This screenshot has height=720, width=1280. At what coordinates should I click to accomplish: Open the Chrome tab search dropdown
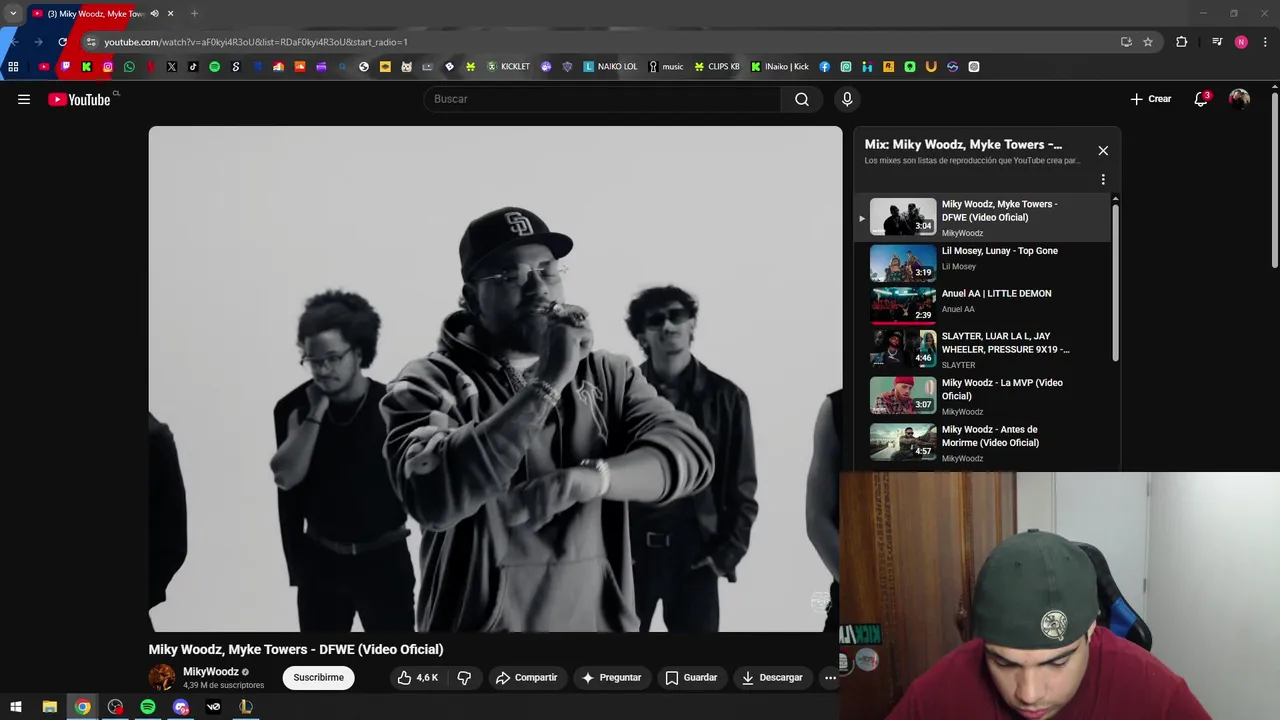point(13,13)
